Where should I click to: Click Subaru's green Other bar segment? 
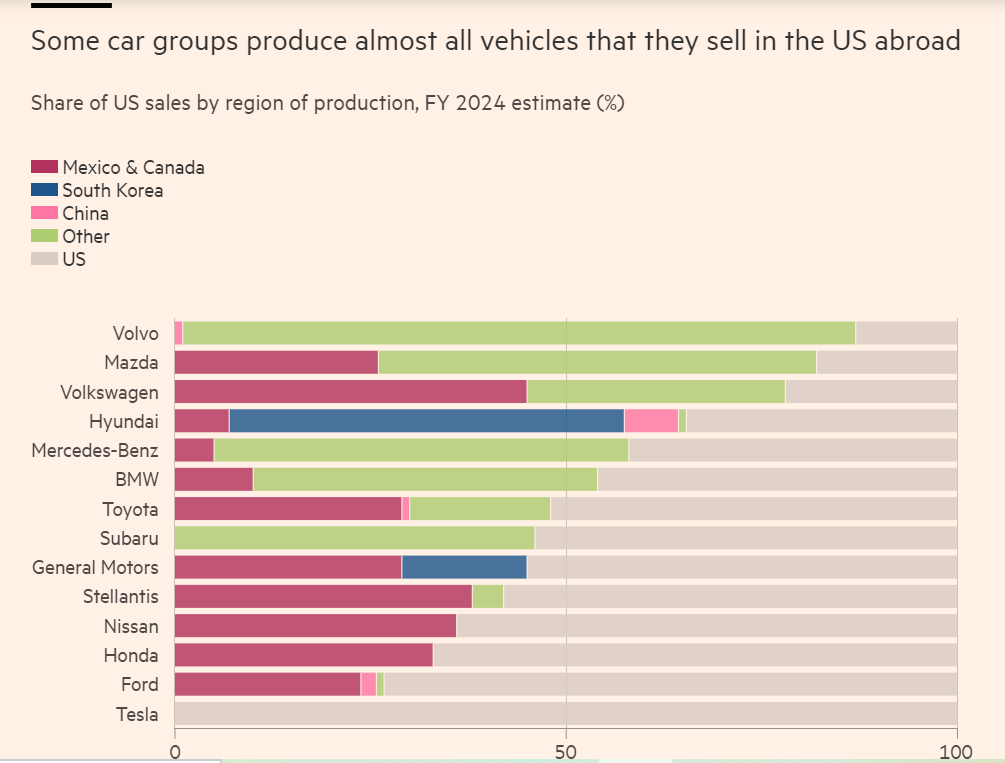tap(354, 538)
